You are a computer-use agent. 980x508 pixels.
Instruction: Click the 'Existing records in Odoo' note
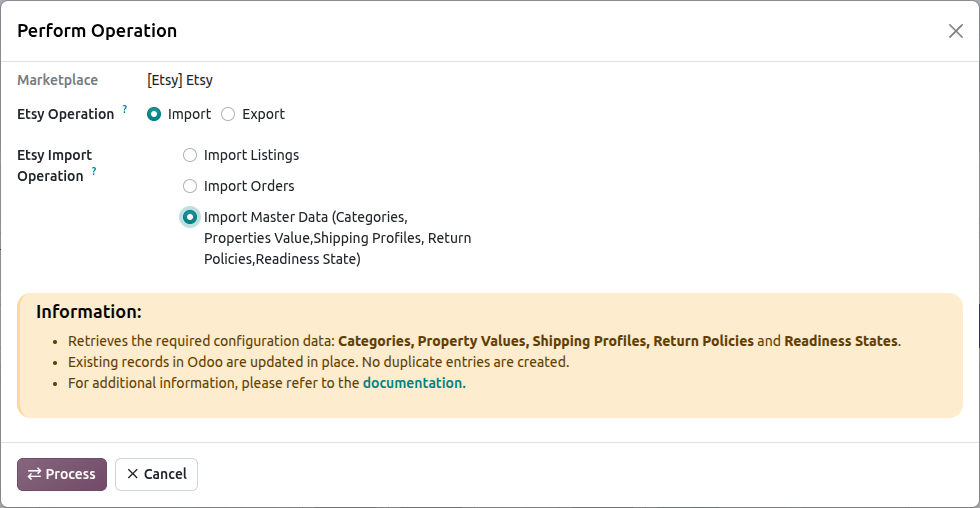319,362
